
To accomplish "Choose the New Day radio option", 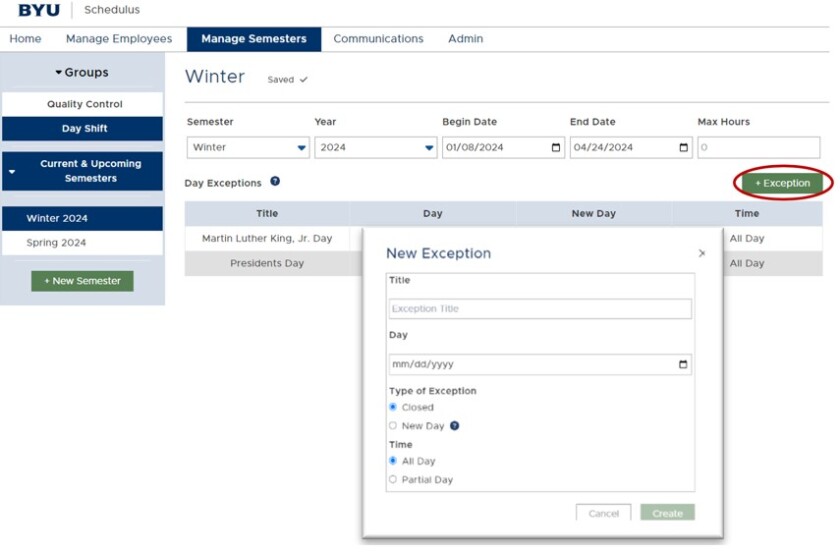I will pos(393,426).
